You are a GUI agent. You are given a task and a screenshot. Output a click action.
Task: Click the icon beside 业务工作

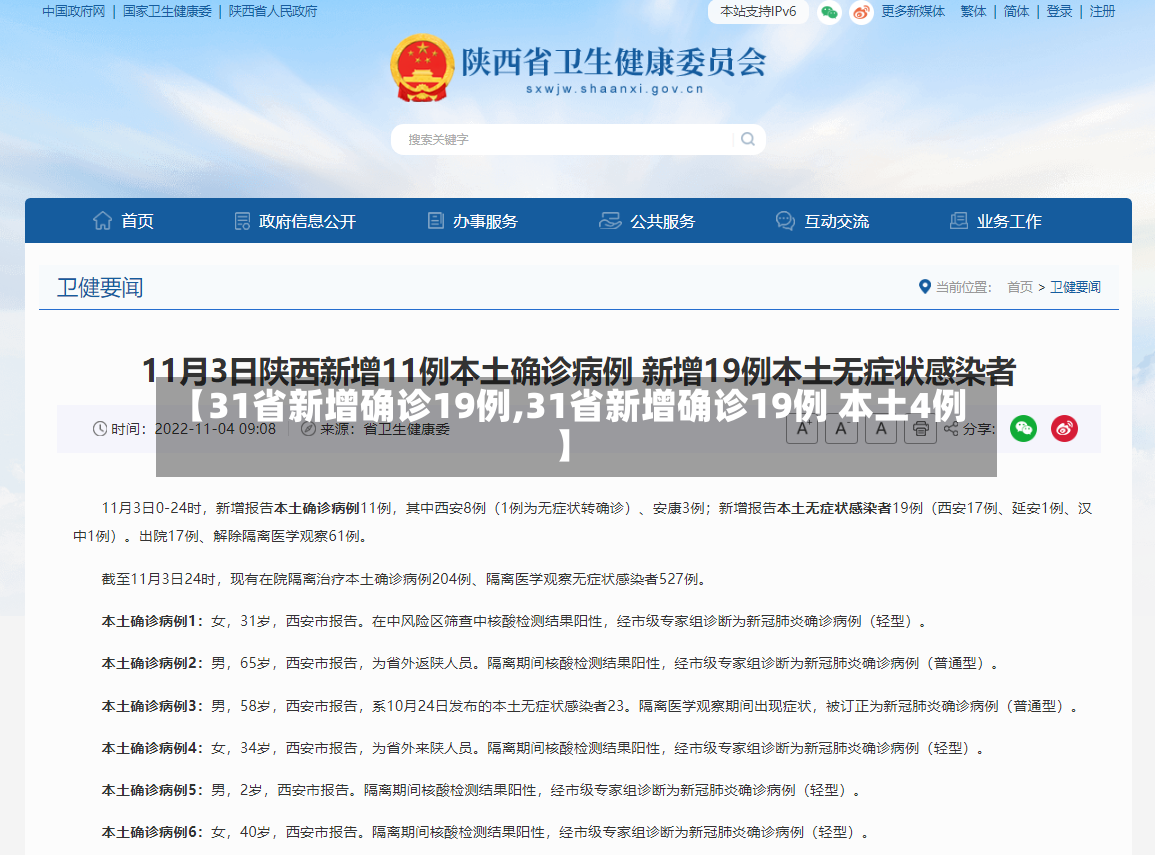coord(958,220)
